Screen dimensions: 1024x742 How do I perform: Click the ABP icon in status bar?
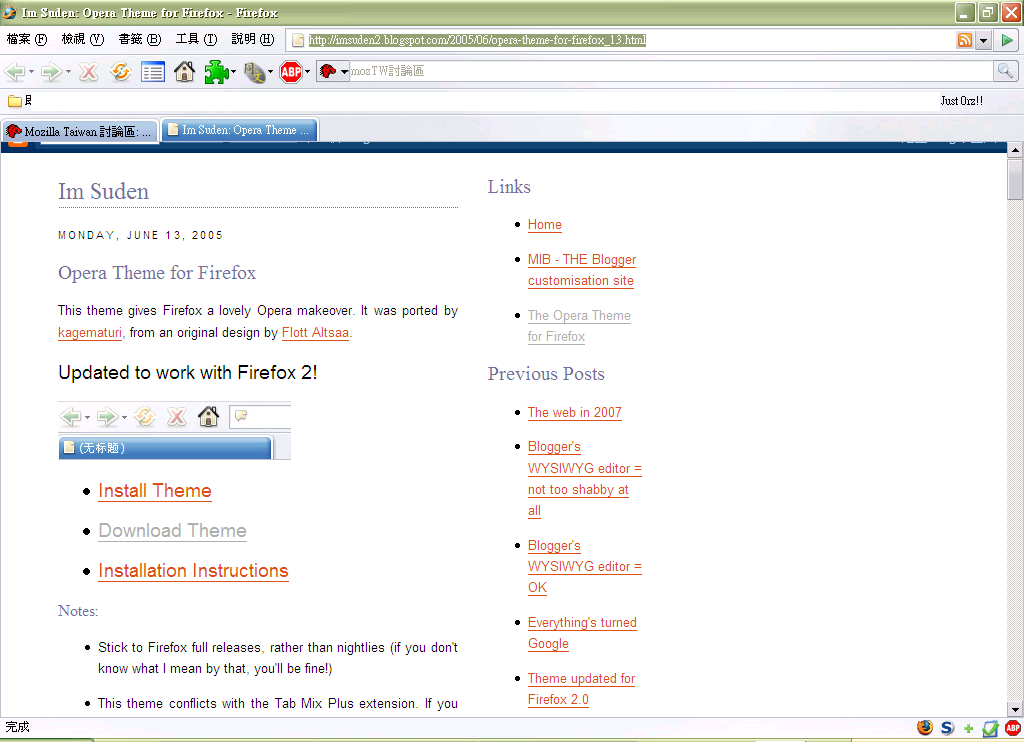(x=1013, y=728)
